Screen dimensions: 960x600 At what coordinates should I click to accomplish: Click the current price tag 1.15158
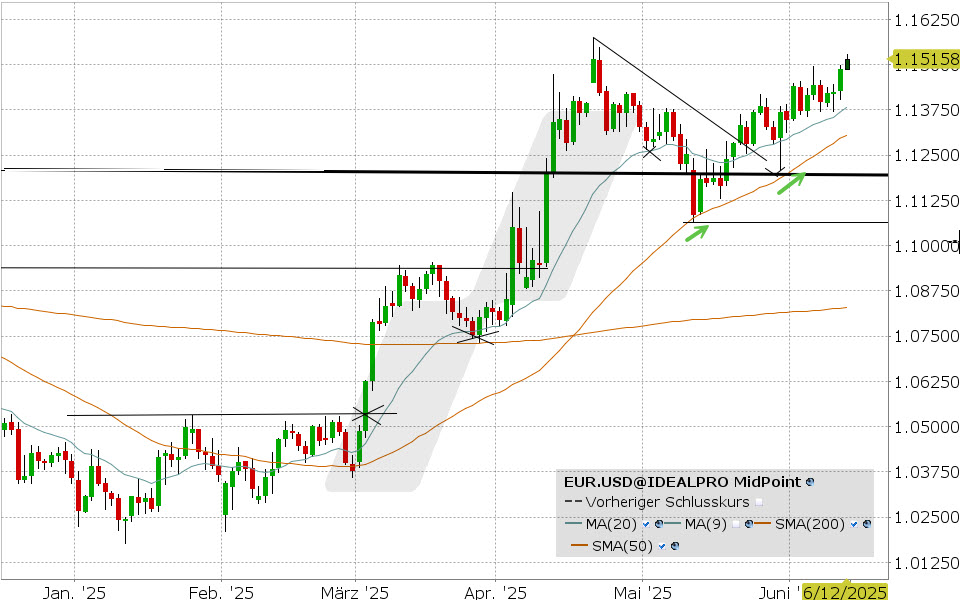click(926, 59)
